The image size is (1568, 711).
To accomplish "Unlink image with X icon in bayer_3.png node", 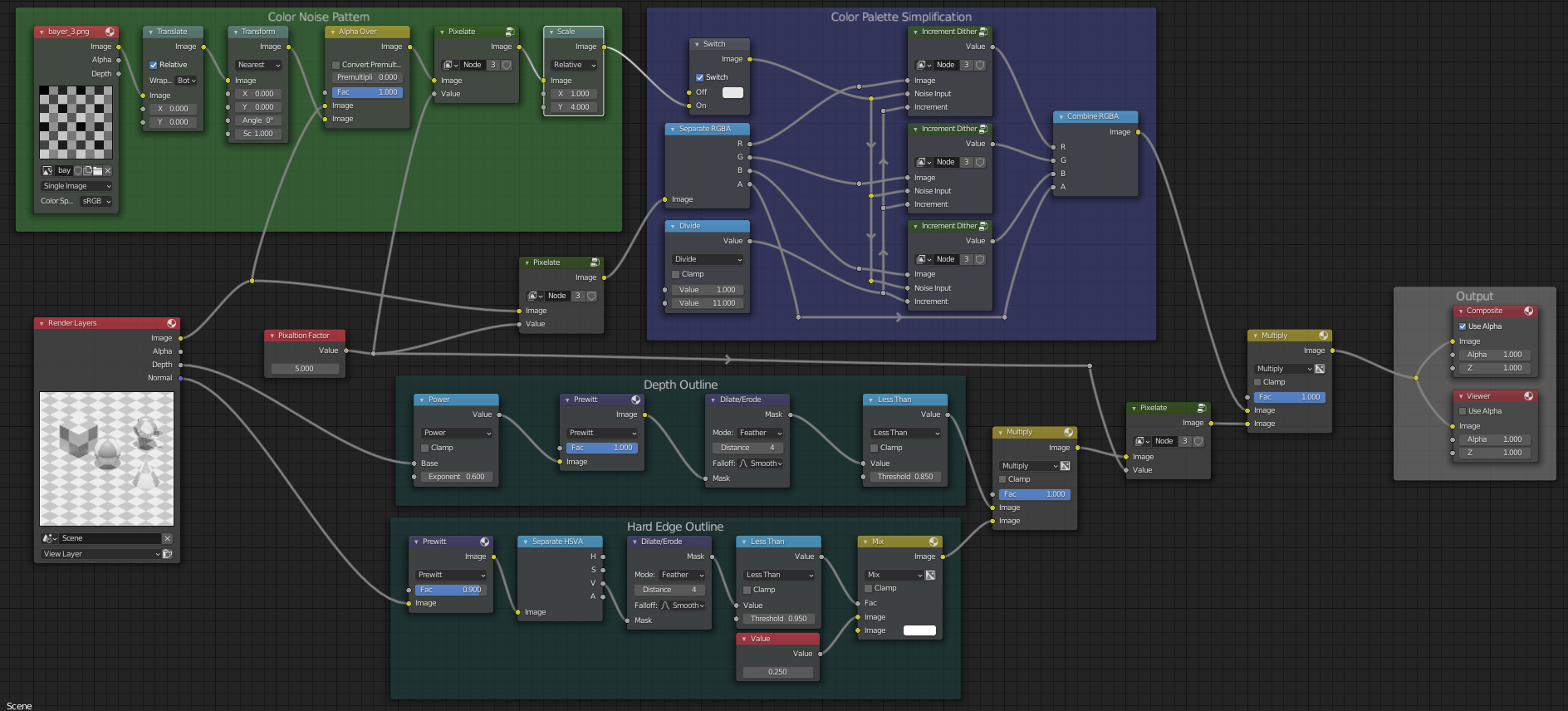I will click(108, 170).
